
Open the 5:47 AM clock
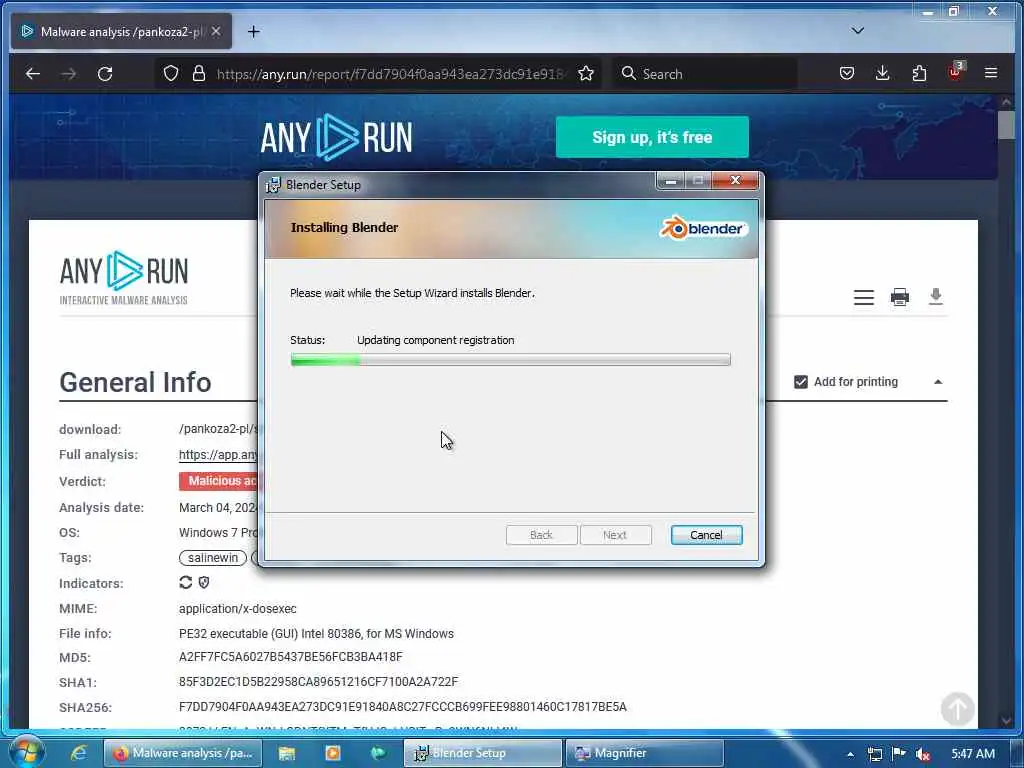pos(973,754)
